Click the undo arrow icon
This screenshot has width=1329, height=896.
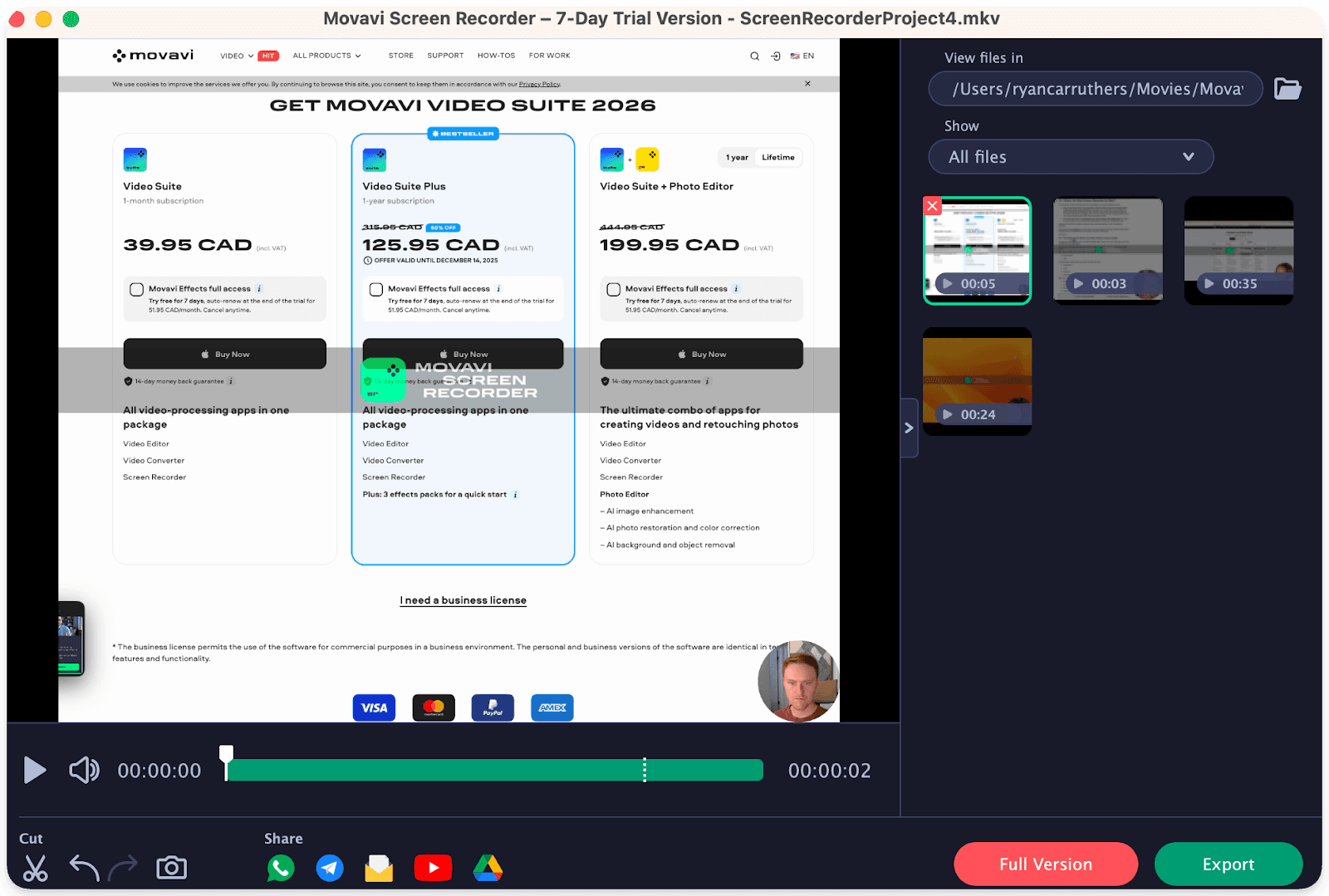point(83,867)
